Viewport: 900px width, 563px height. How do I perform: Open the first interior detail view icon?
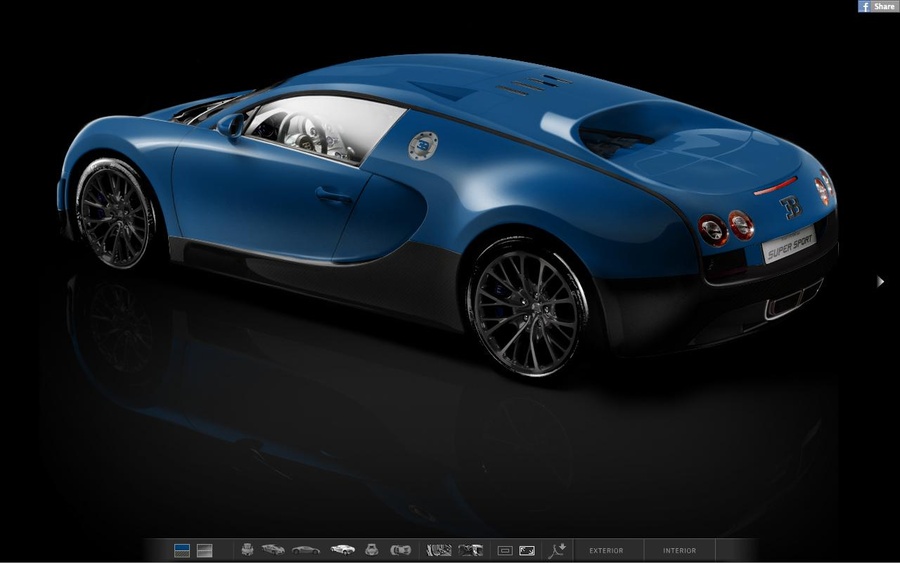(439, 550)
